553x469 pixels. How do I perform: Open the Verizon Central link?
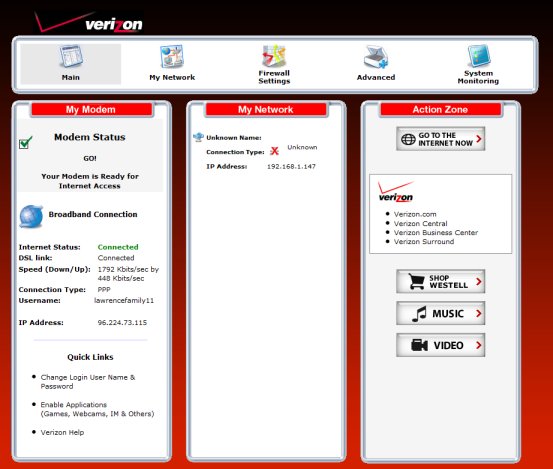coord(420,224)
